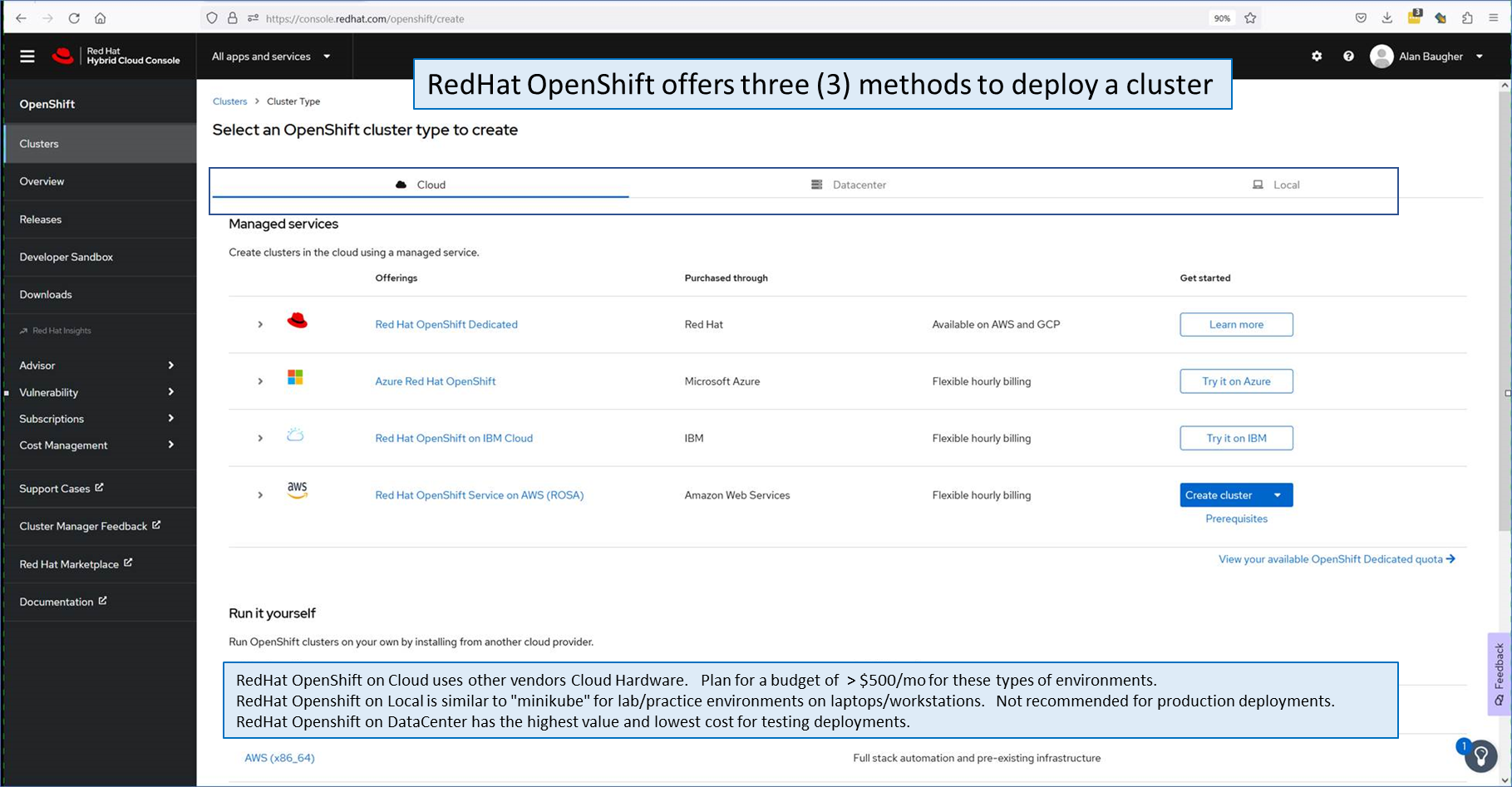Open the Feedback side tab
Viewport: 1512px width, 787px height.
(1499, 673)
